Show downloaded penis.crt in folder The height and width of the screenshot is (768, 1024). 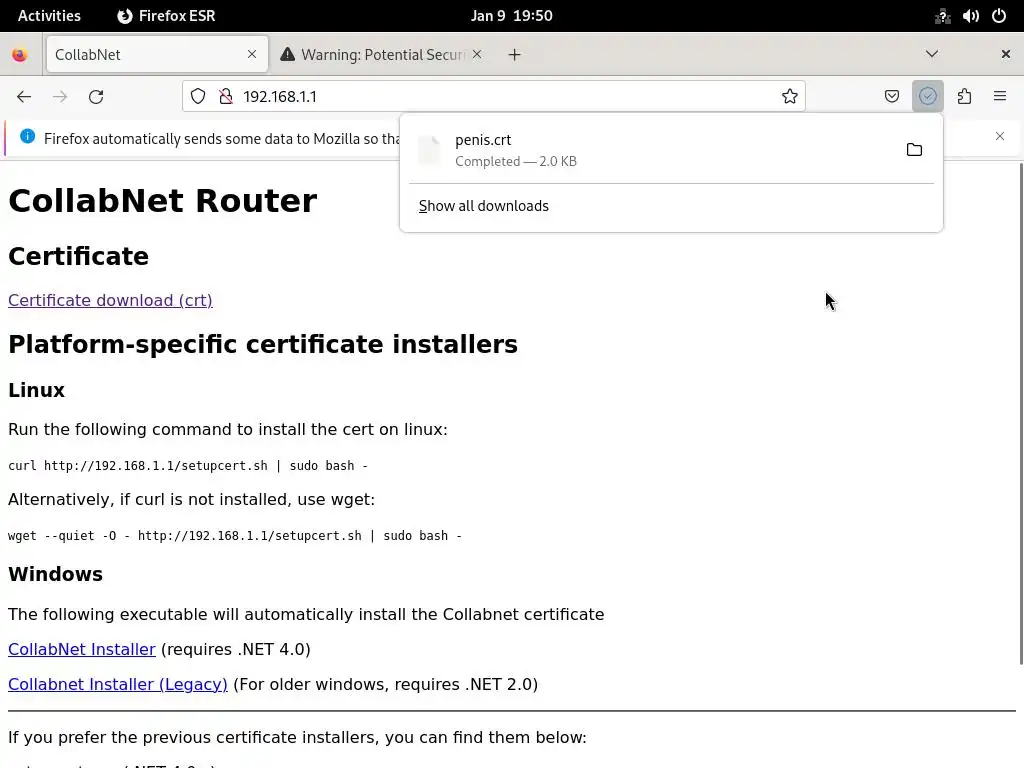(x=914, y=150)
